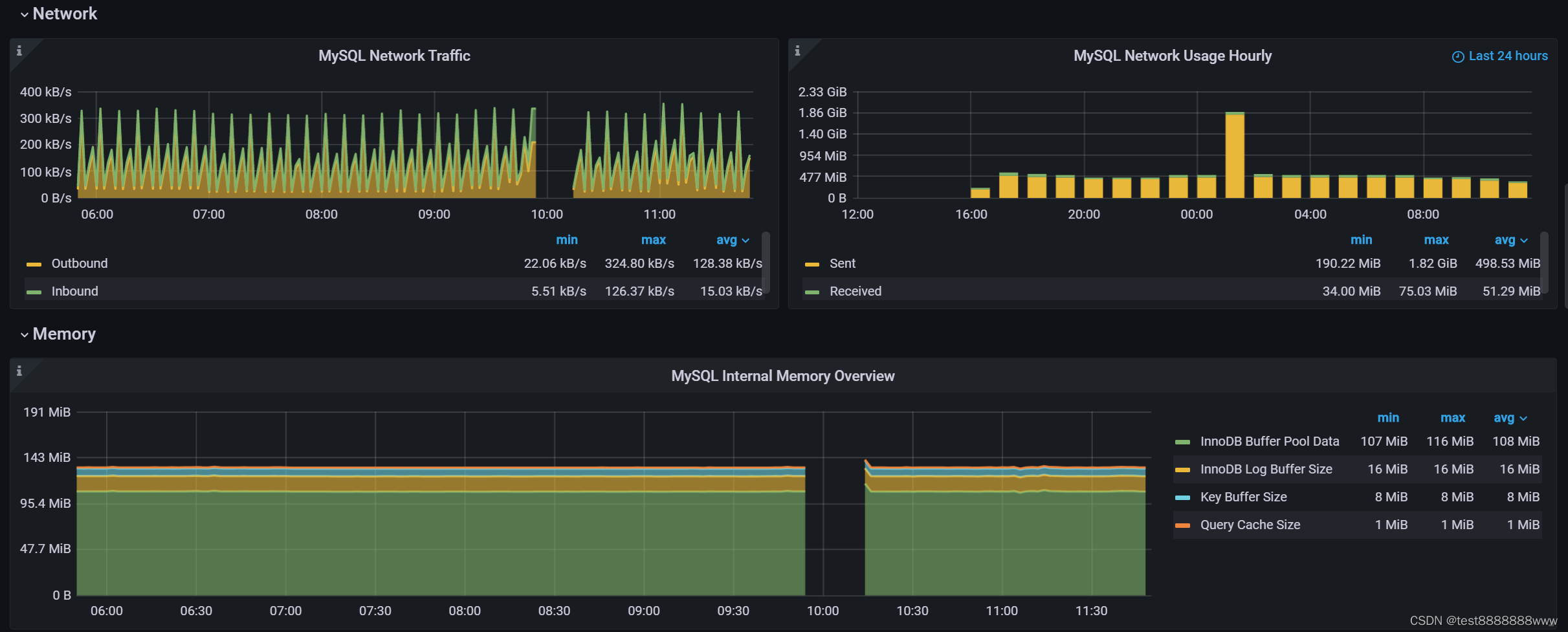The width and height of the screenshot is (1568, 632).
Task: Click the Received max value 75.03 MiB
Action: 1428,291
